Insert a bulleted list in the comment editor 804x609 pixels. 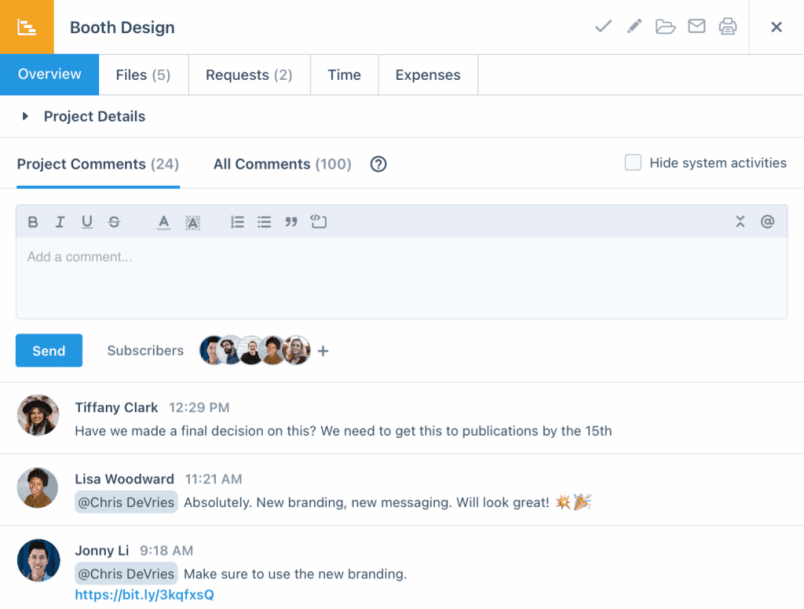tap(264, 221)
